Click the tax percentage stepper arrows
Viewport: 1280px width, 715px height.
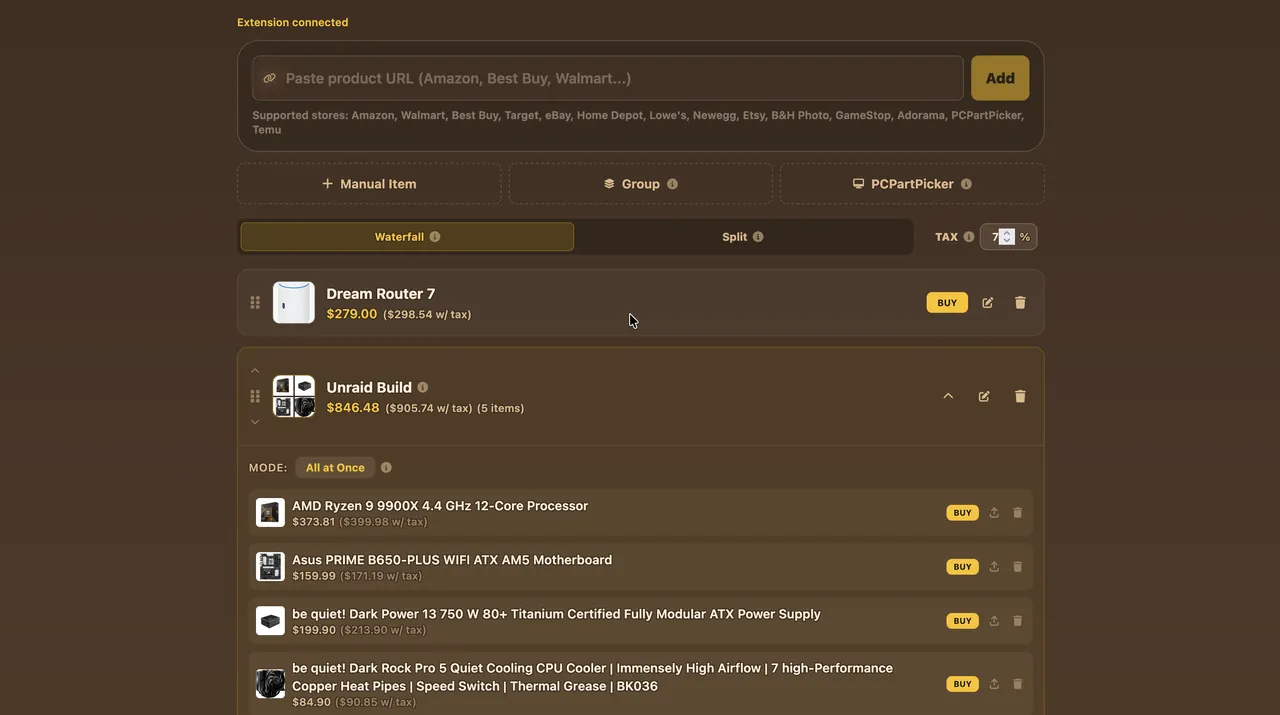point(1007,237)
